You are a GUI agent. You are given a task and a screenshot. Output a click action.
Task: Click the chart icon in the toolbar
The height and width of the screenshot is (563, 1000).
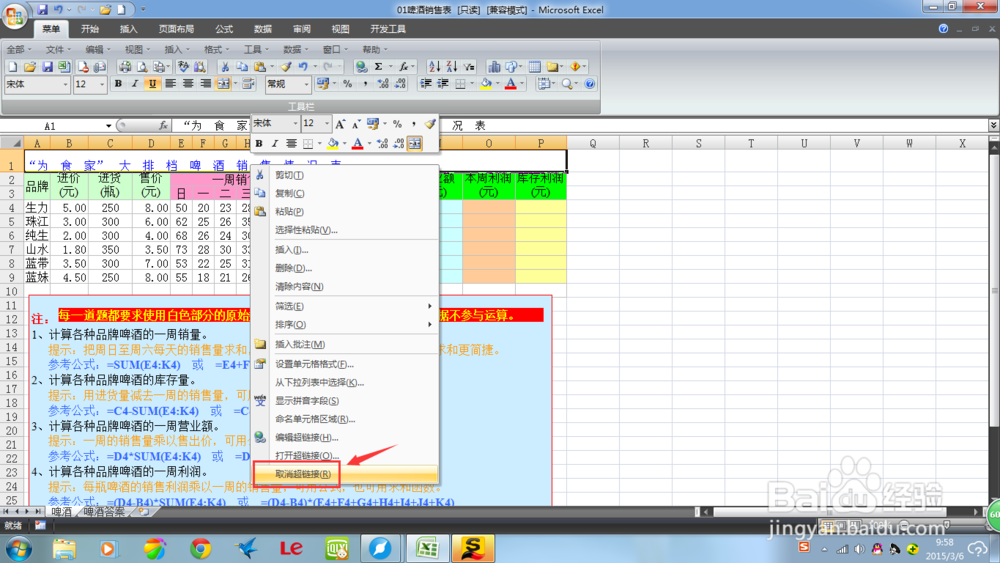pos(494,66)
